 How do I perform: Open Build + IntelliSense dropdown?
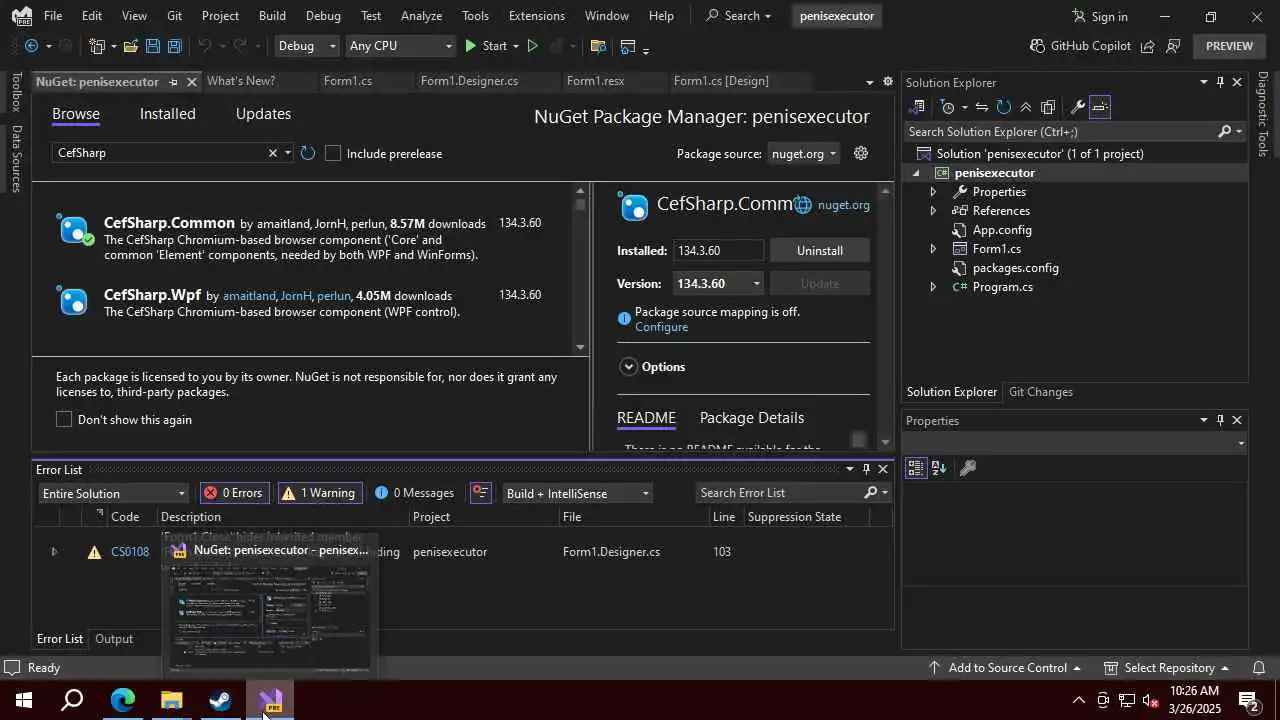coord(577,493)
